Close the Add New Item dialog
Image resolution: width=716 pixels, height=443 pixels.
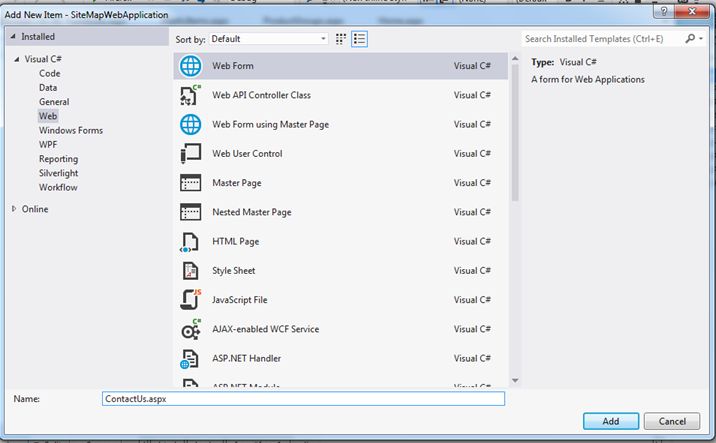[x=692, y=11]
